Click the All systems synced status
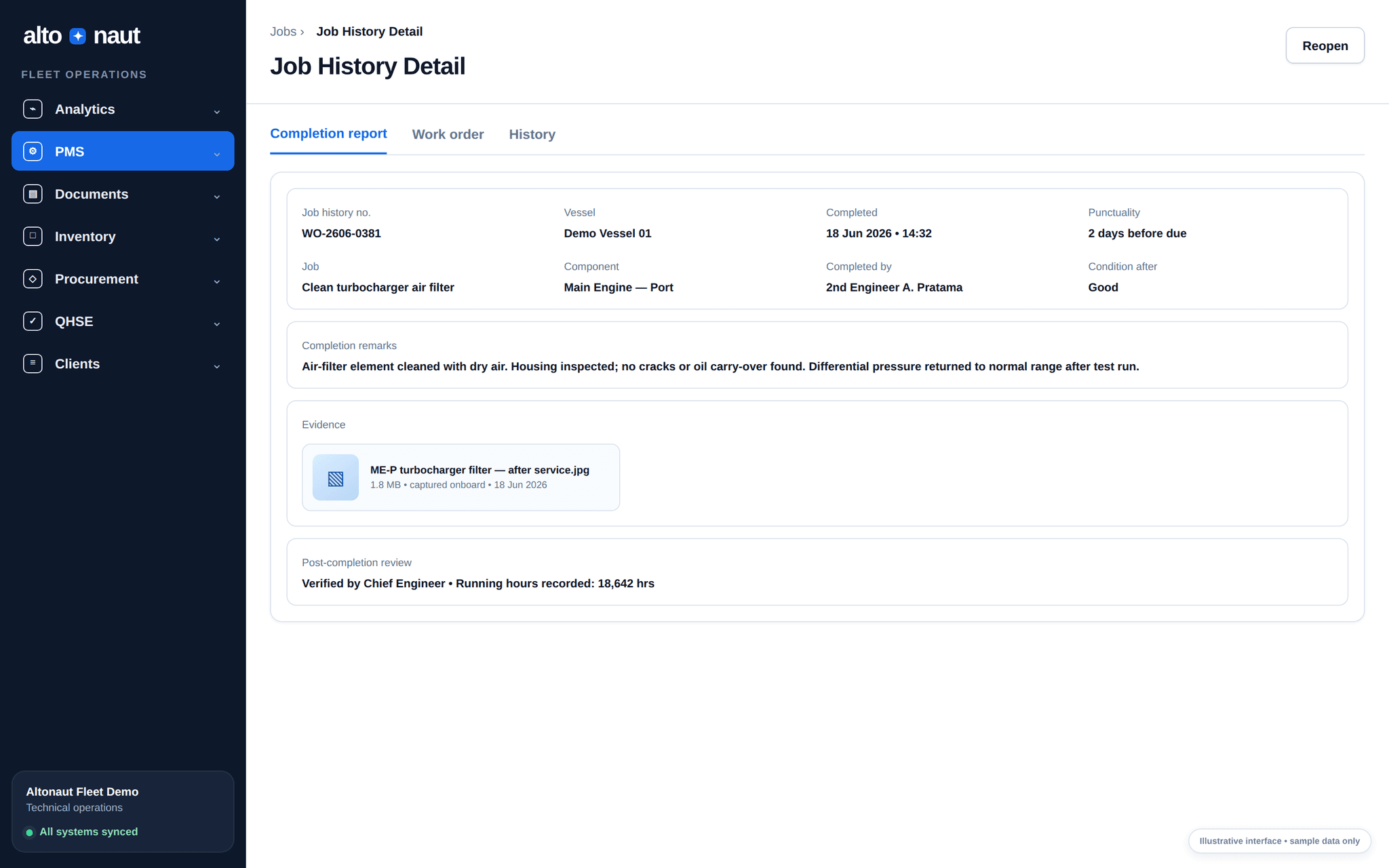Viewport: 1389px width, 868px height. 88,832
